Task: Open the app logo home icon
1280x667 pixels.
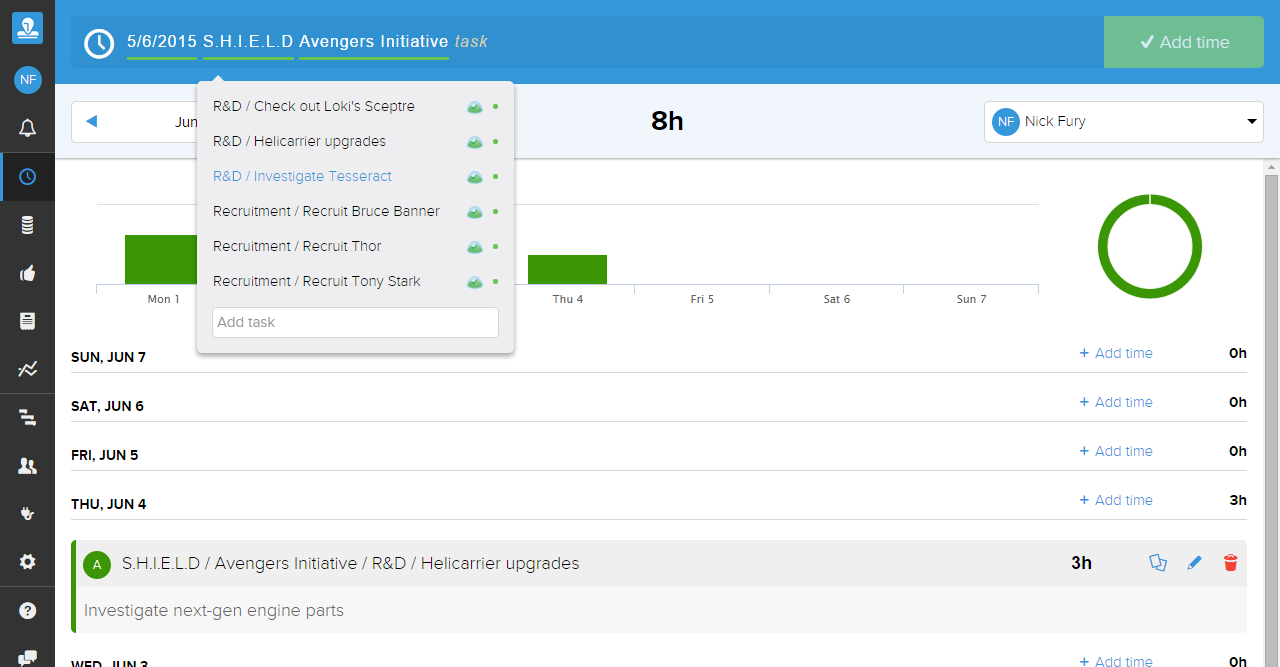Action: pyautogui.click(x=28, y=28)
